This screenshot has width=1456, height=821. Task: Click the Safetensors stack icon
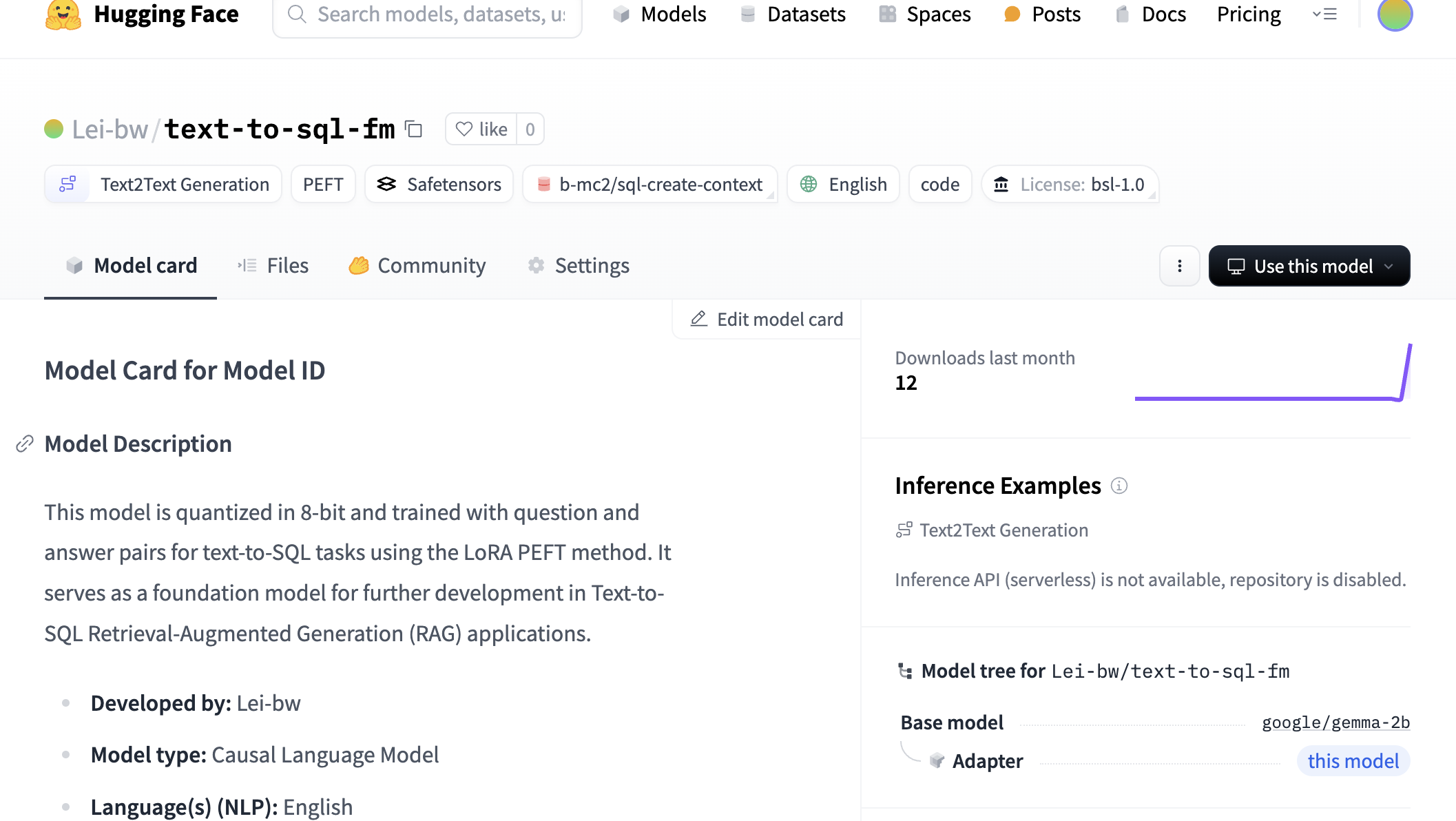[x=386, y=184]
